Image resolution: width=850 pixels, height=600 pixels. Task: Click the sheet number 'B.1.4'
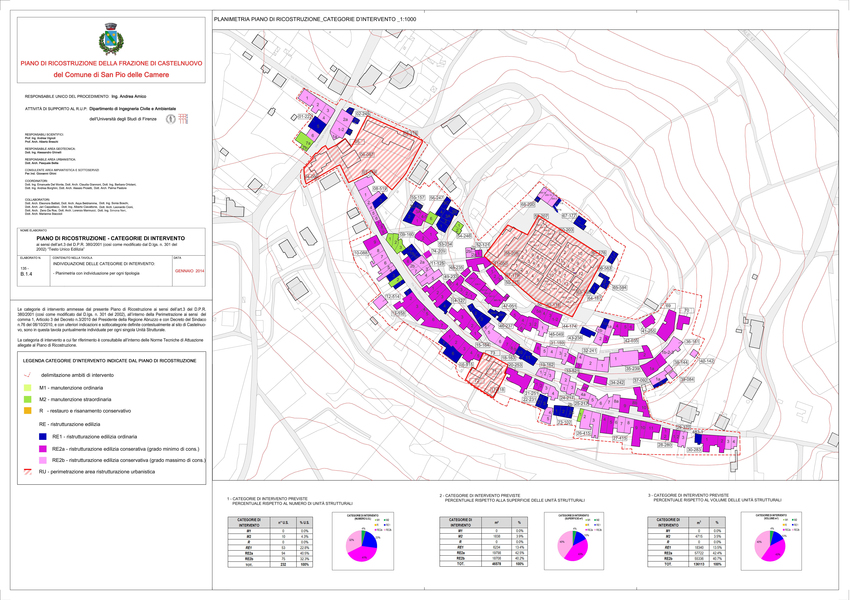[x=26, y=274]
